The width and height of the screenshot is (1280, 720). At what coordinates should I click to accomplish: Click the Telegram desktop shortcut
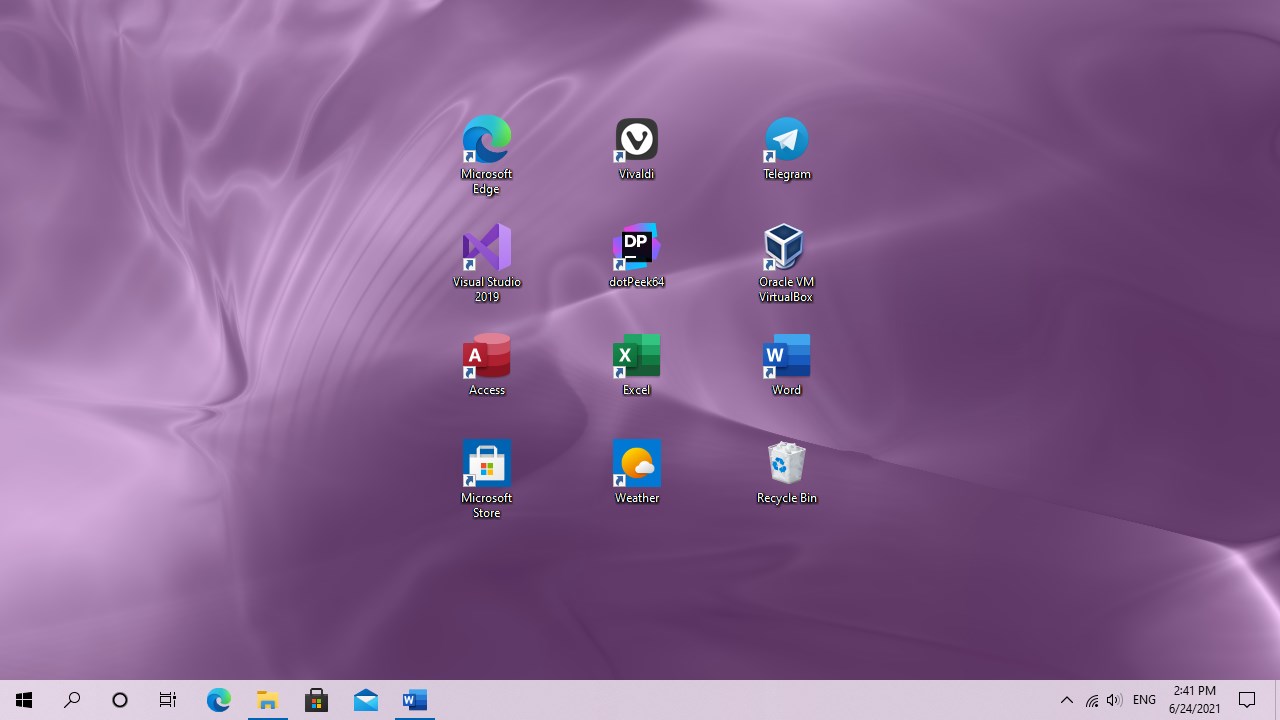[x=787, y=149]
